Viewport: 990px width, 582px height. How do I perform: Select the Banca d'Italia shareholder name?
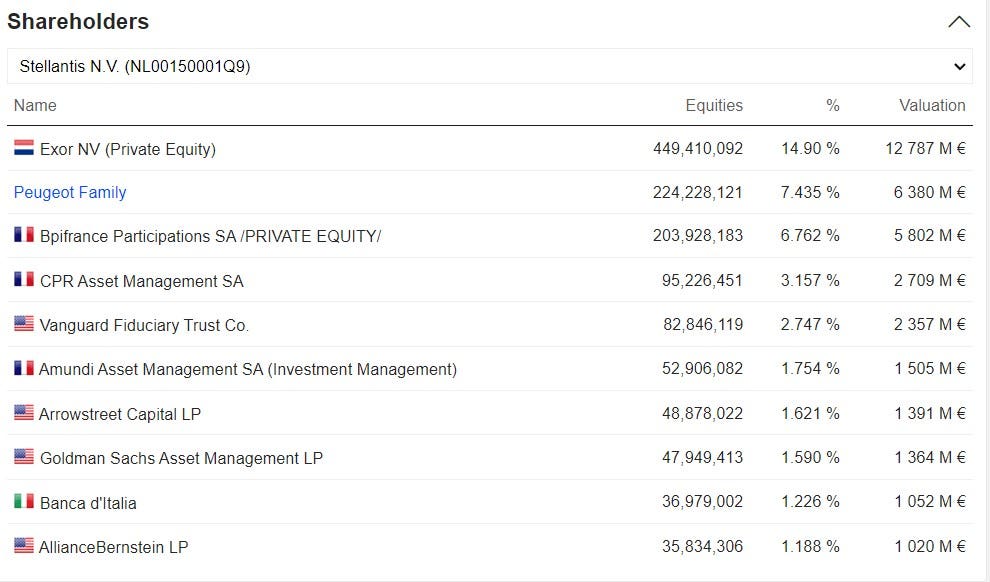88,503
